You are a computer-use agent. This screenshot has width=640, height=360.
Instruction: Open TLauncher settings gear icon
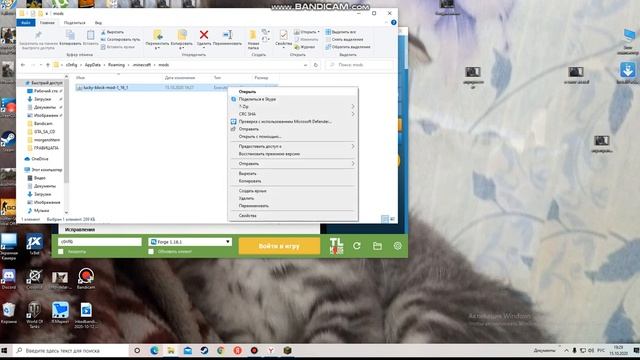tap(398, 246)
